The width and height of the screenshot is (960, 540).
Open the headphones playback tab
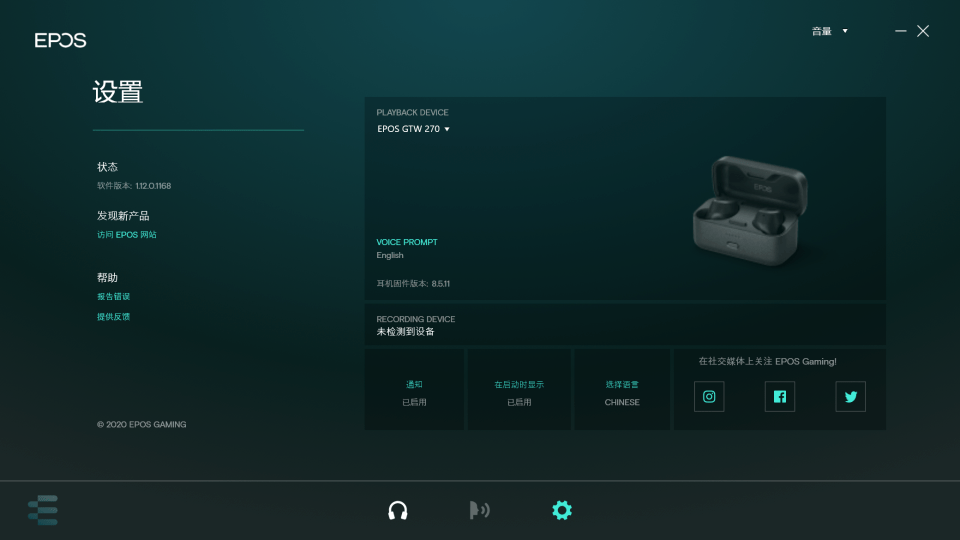click(398, 510)
